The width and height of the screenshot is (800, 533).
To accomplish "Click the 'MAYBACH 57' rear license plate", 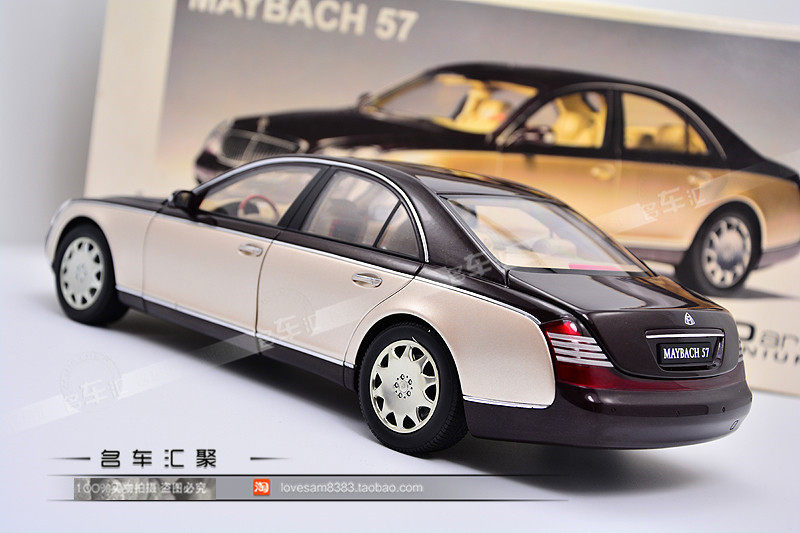I will tap(686, 352).
